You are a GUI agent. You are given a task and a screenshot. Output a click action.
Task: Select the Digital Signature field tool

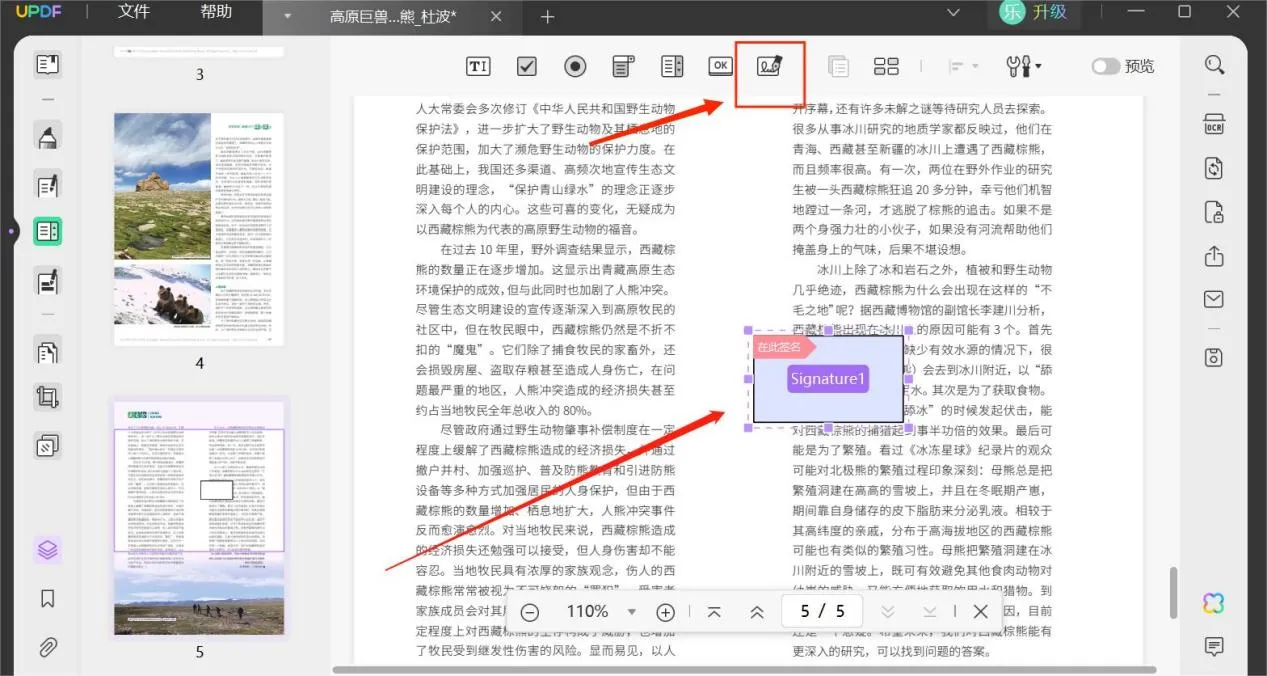point(769,66)
